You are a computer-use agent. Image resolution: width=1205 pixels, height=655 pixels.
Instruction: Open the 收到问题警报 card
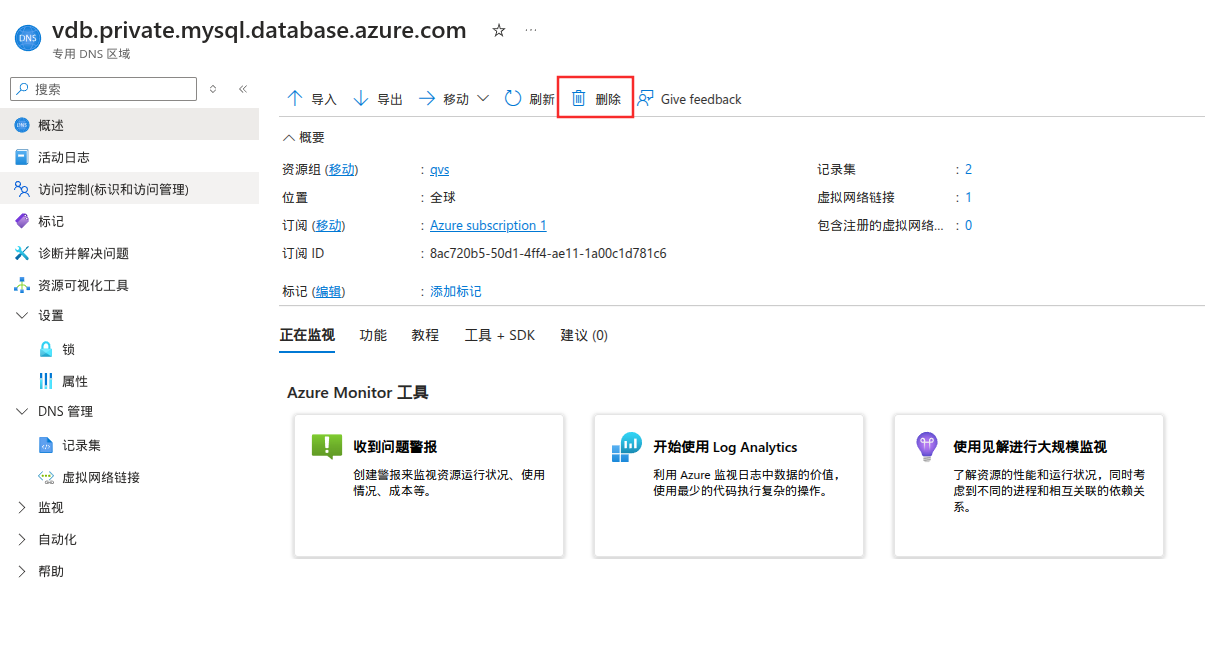coord(429,486)
